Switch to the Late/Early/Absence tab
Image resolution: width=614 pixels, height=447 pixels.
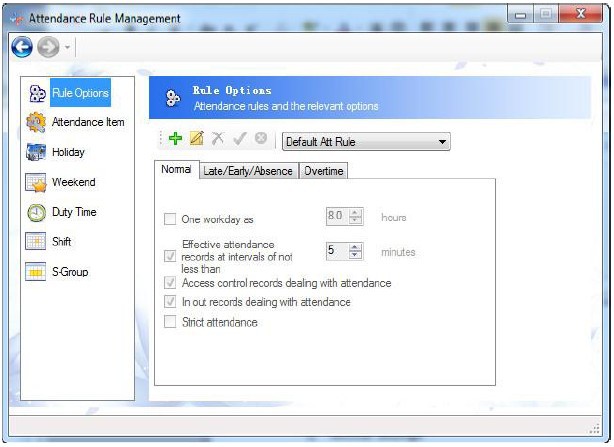[x=248, y=171]
